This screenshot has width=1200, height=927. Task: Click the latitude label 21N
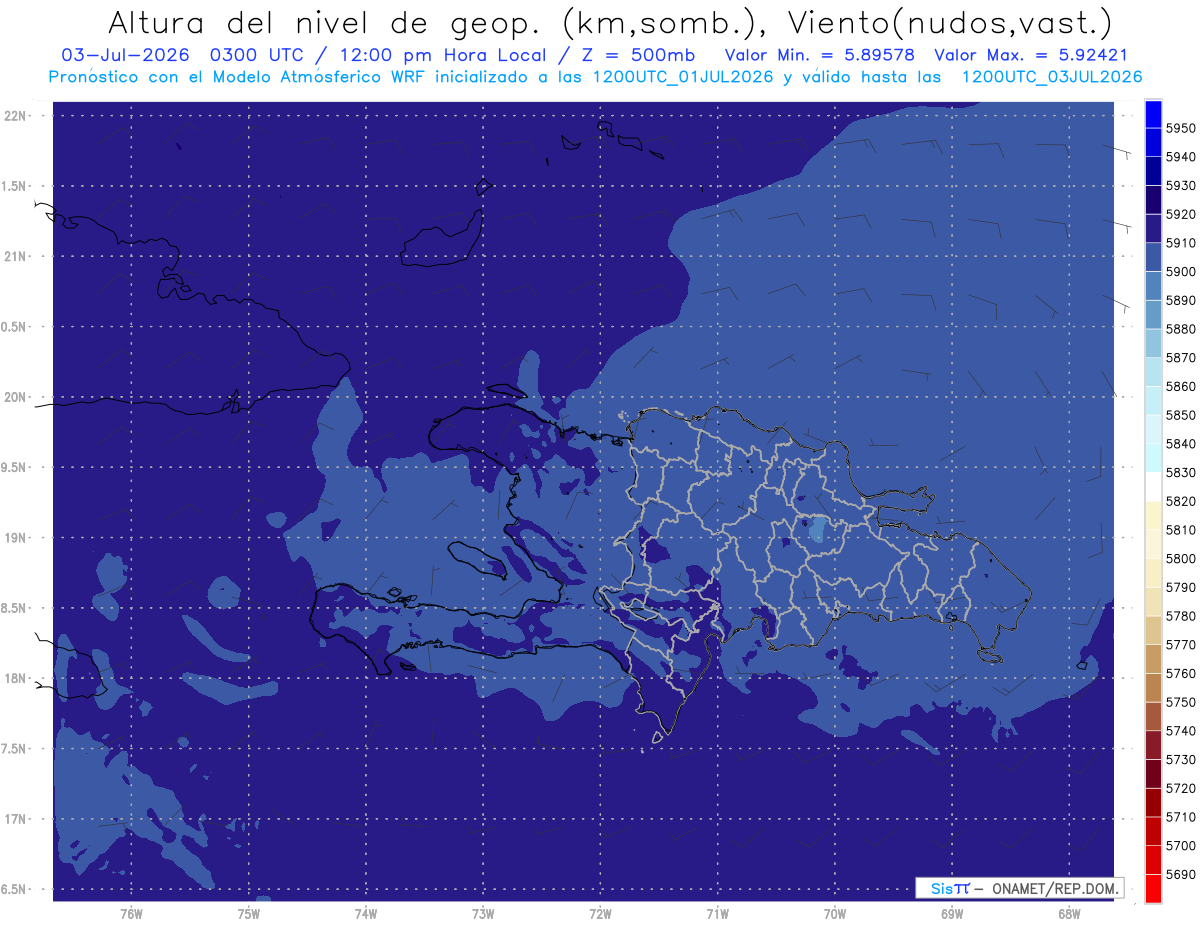coord(16,256)
